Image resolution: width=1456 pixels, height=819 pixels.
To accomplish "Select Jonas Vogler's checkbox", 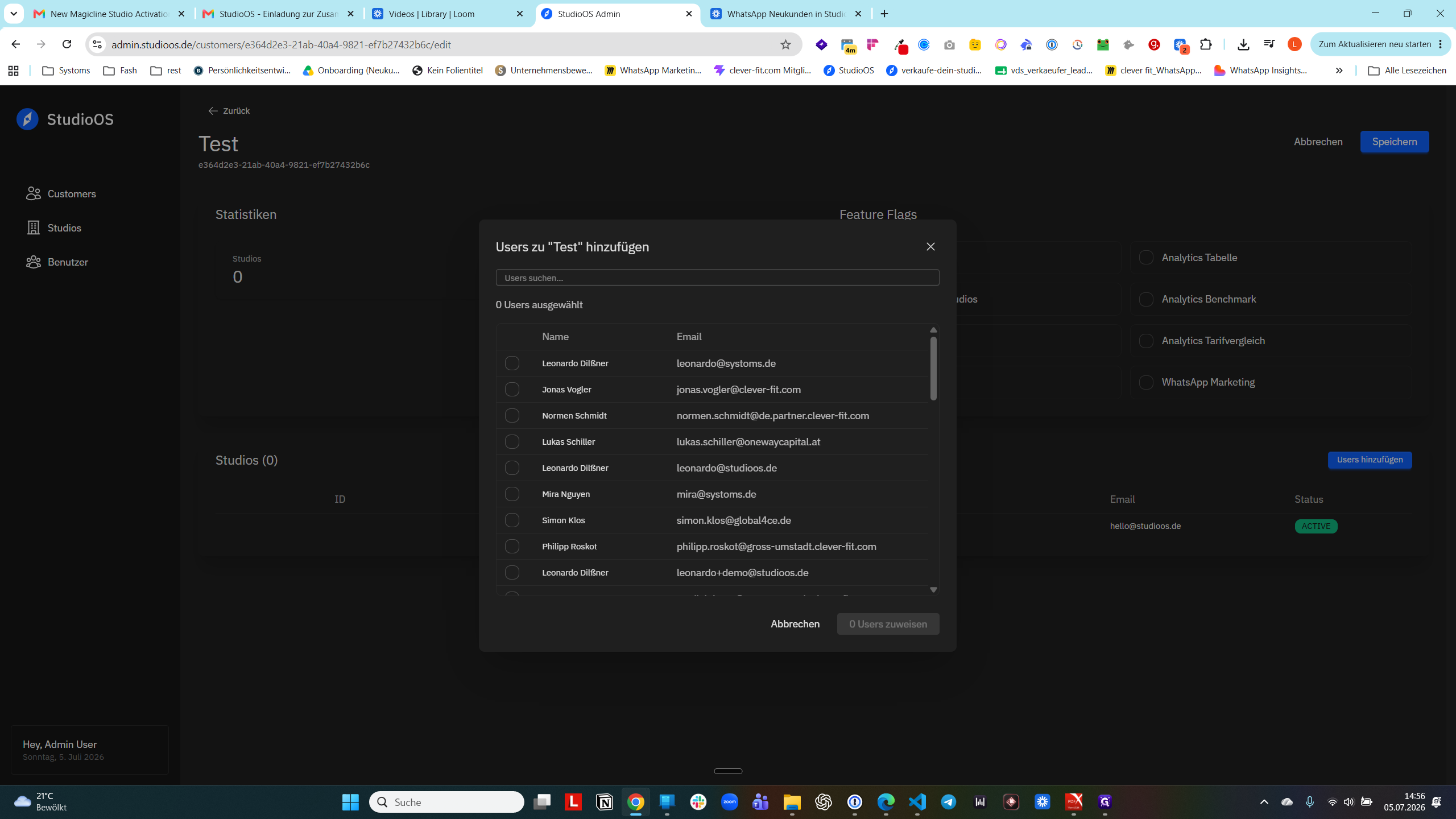I will point(512,389).
